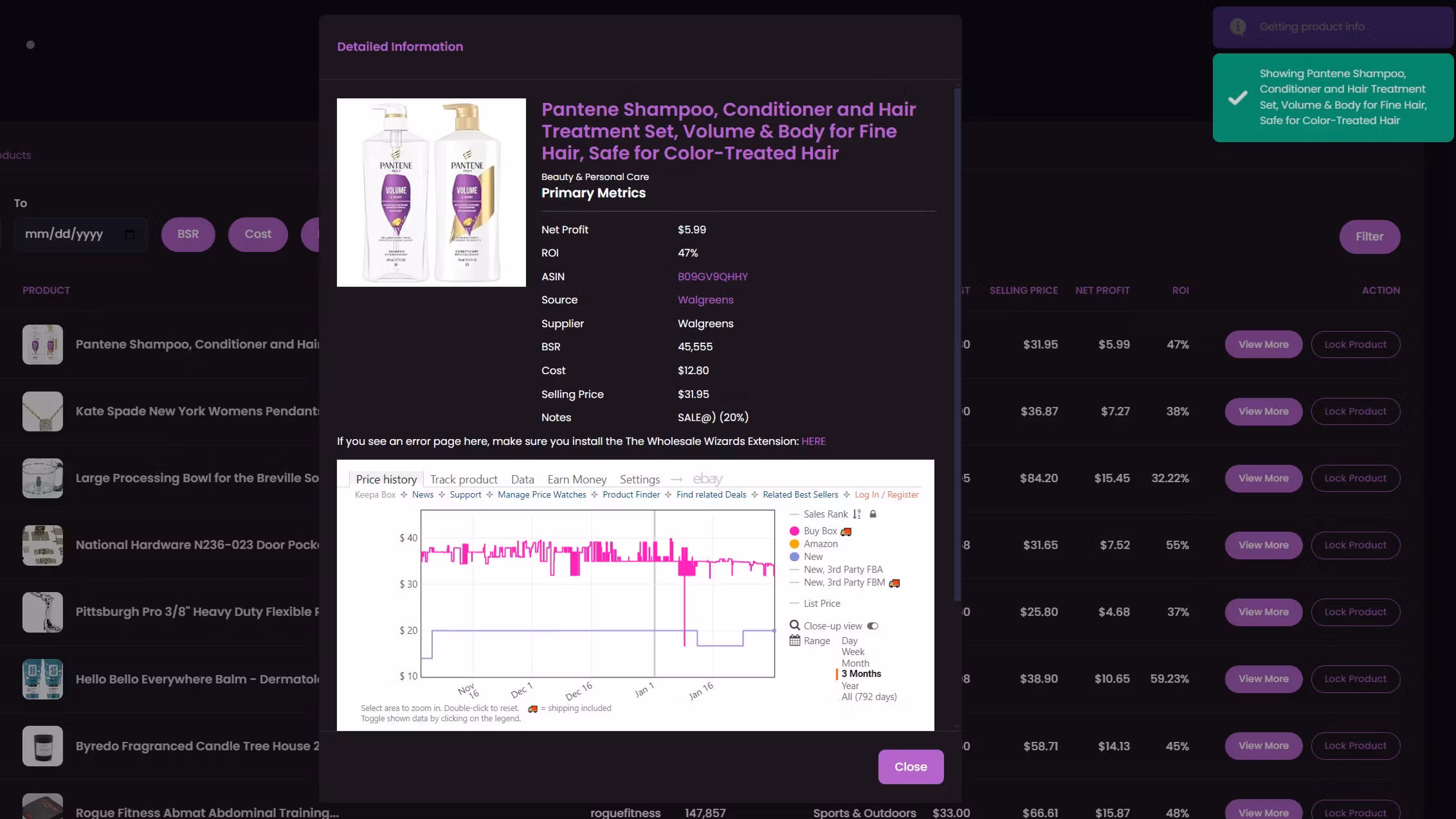Click the info icon in Getting product info banner

[1238, 27]
